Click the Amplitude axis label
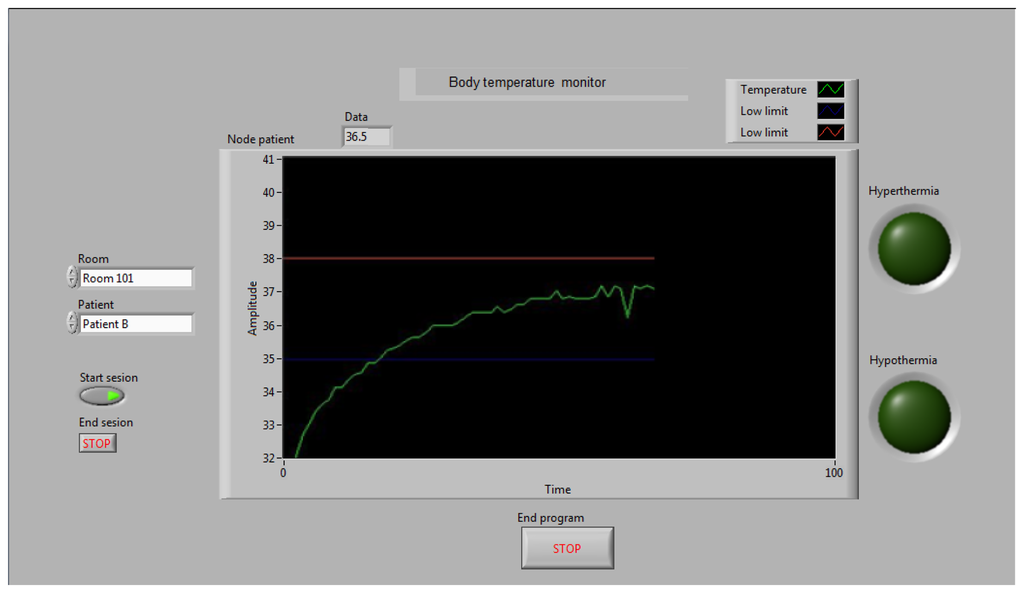1024x593 pixels. (x=253, y=308)
